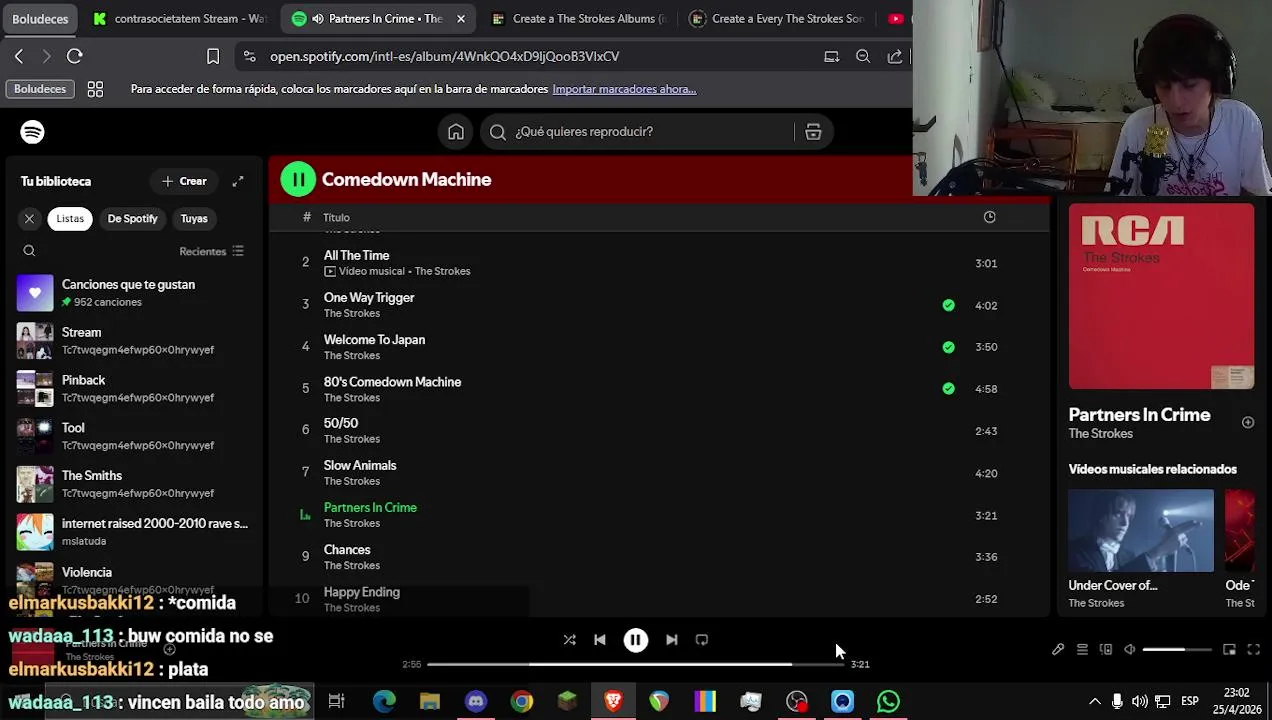Adjust the volume slider
Screen dimensions: 1272x720
pyautogui.click(x=1177, y=650)
